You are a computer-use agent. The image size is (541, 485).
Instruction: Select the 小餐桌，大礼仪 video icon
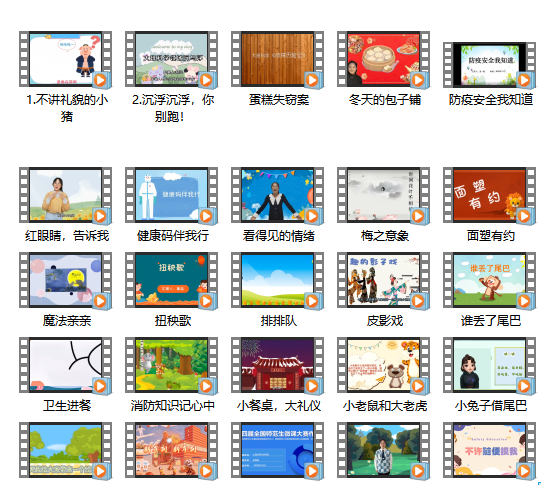(x=277, y=365)
